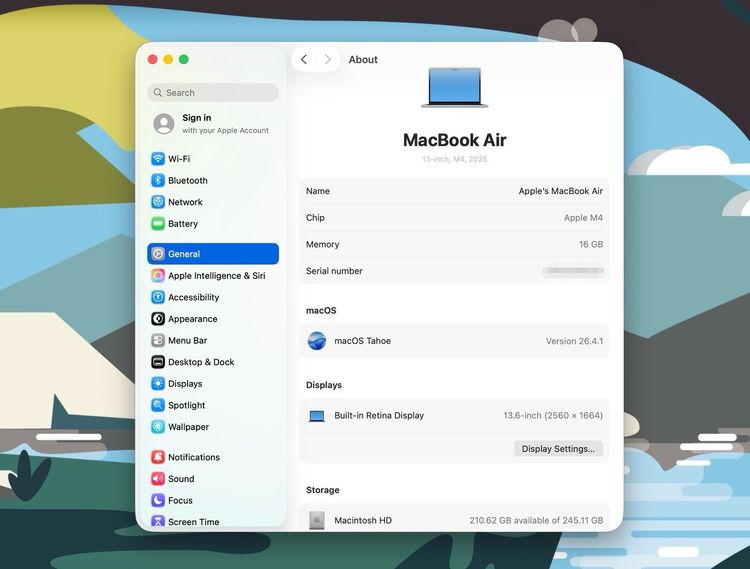Screen dimensions: 750x569
Task: Click the Apple Account avatar icon
Action: coord(164,124)
